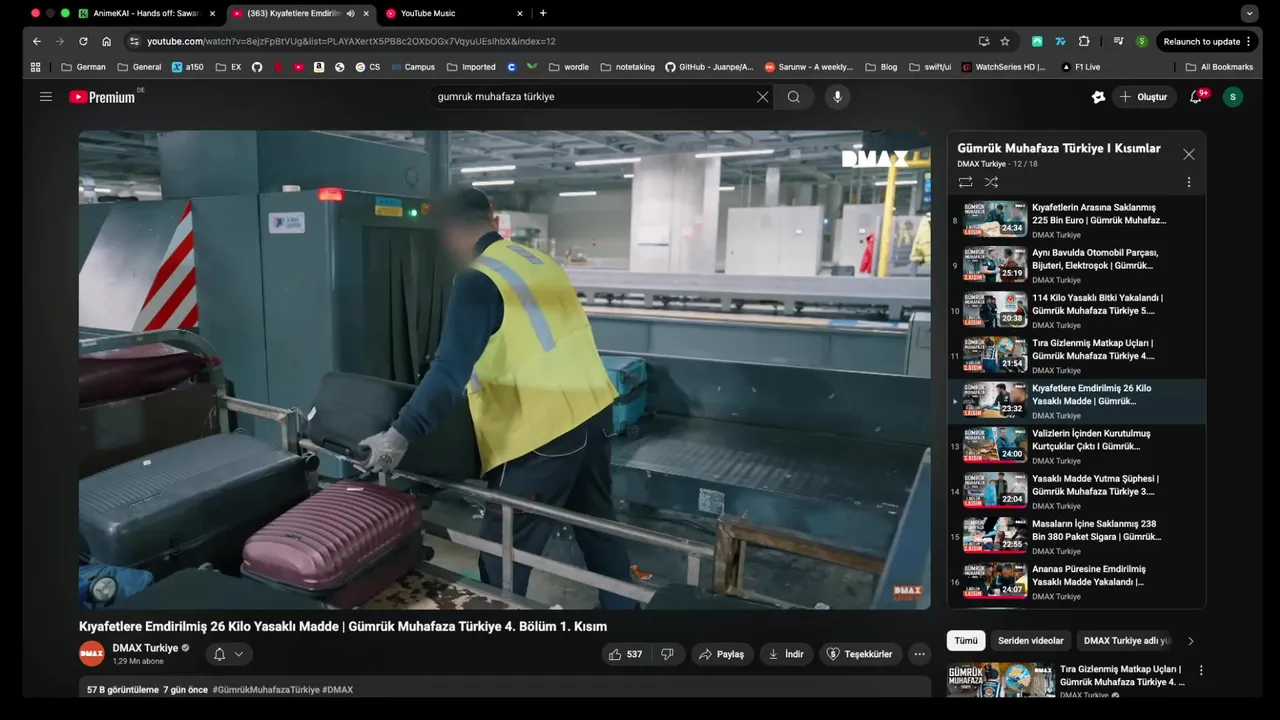Open the DMAX Turkiye channel avatar
The width and height of the screenshot is (1280, 720).
point(92,654)
